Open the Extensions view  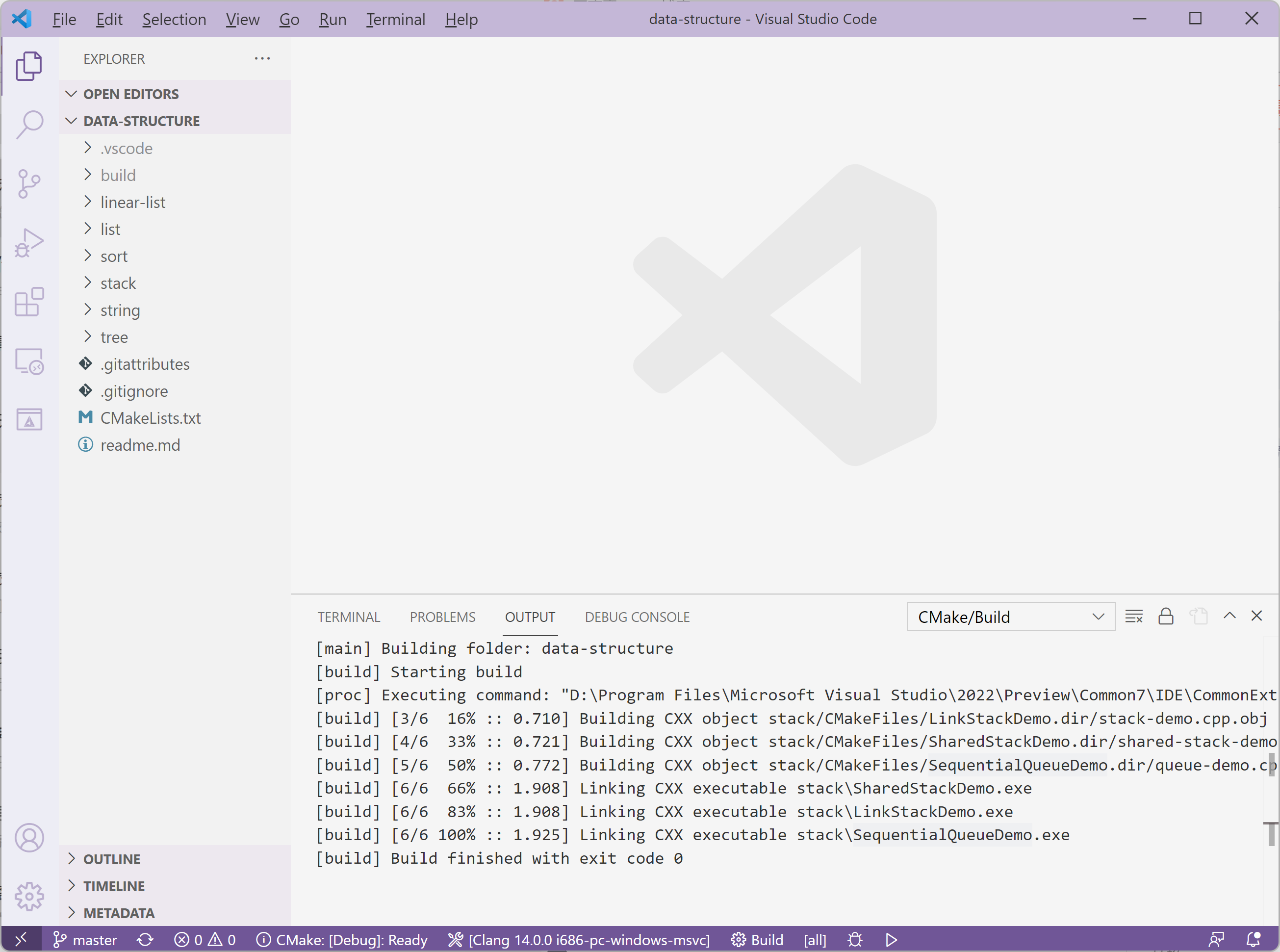[x=29, y=302]
